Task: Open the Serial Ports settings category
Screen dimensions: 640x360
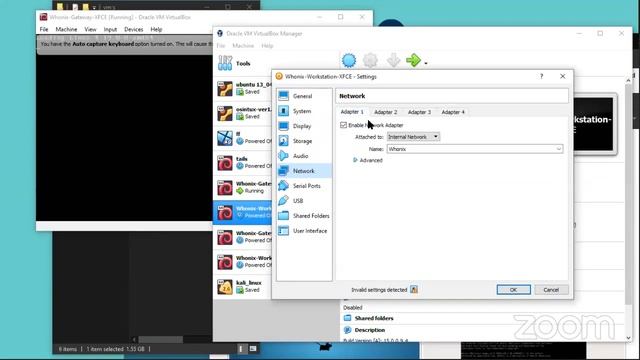Action: click(x=304, y=186)
